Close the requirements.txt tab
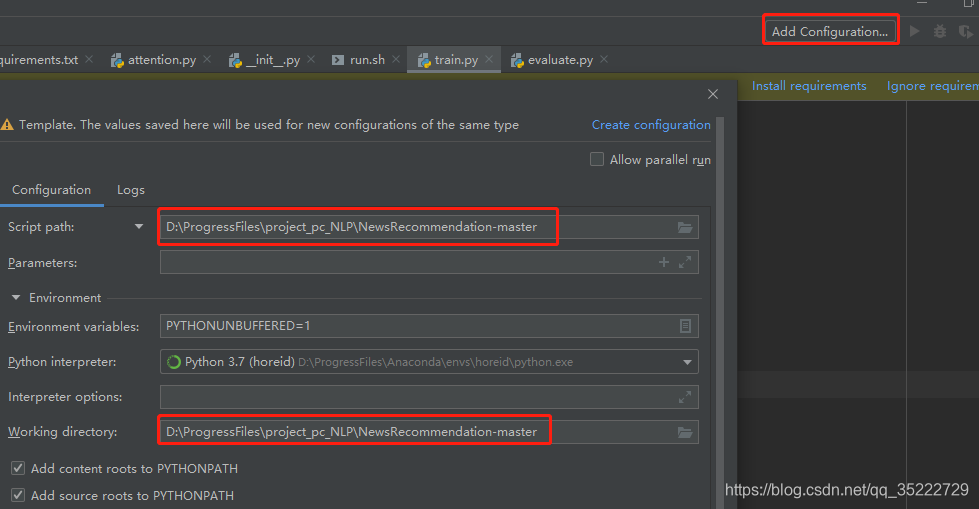The image size is (979, 509). (89, 59)
